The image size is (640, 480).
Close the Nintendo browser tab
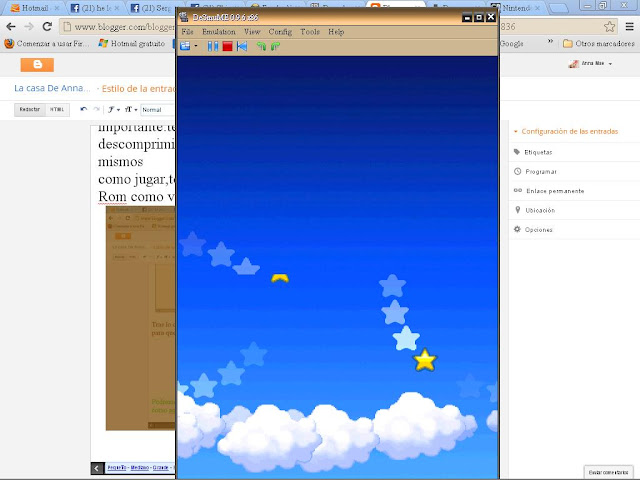538,8
